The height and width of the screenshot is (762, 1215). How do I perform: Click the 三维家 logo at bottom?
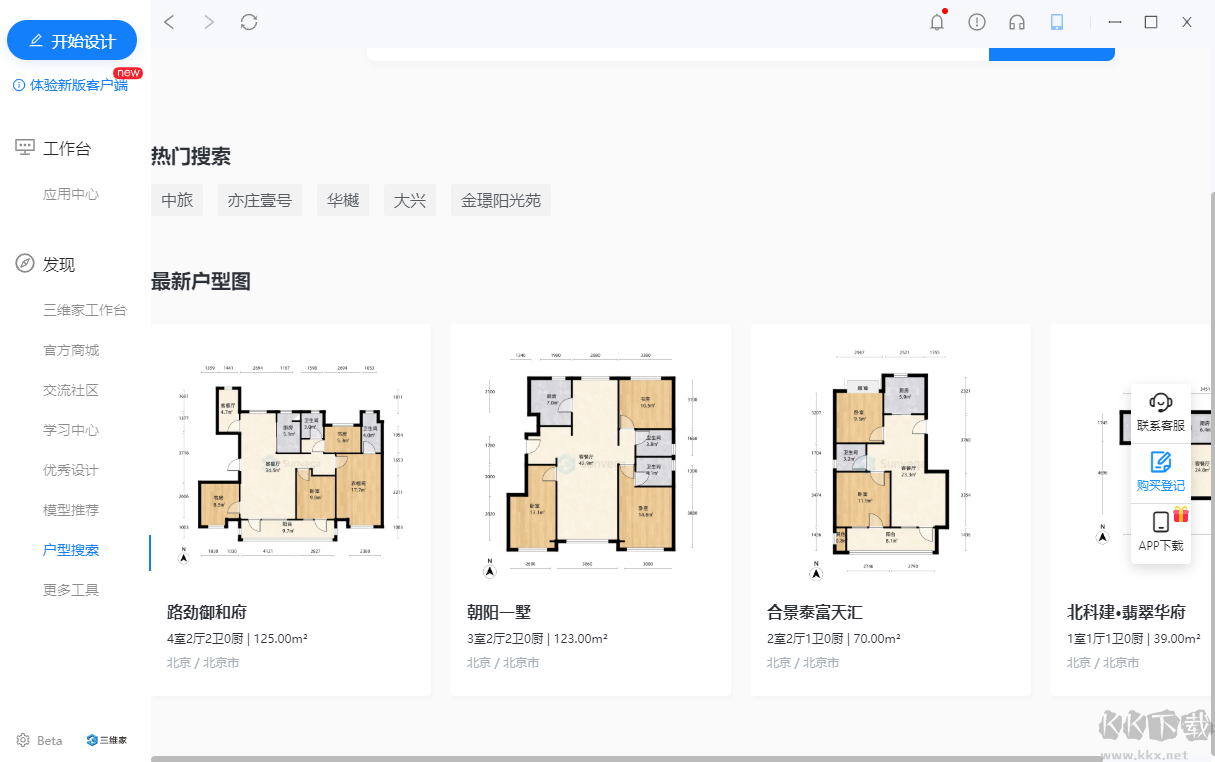coord(105,740)
